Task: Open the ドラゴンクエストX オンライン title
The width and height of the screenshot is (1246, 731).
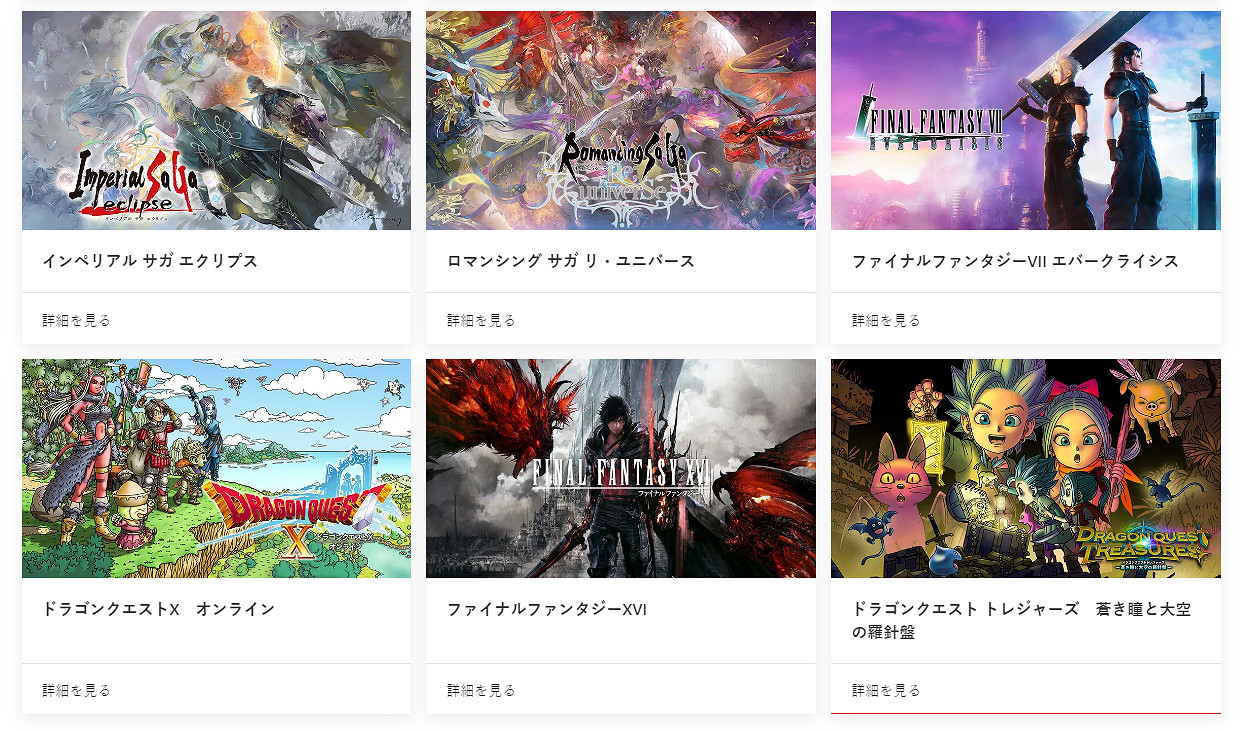Action: (x=158, y=609)
